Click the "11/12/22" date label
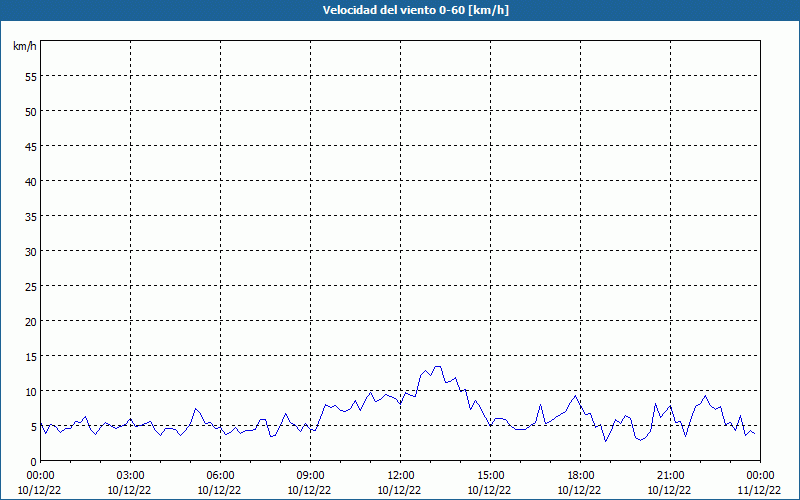Image resolution: width=800 pixels, height=500 pixels. (759, 490)
